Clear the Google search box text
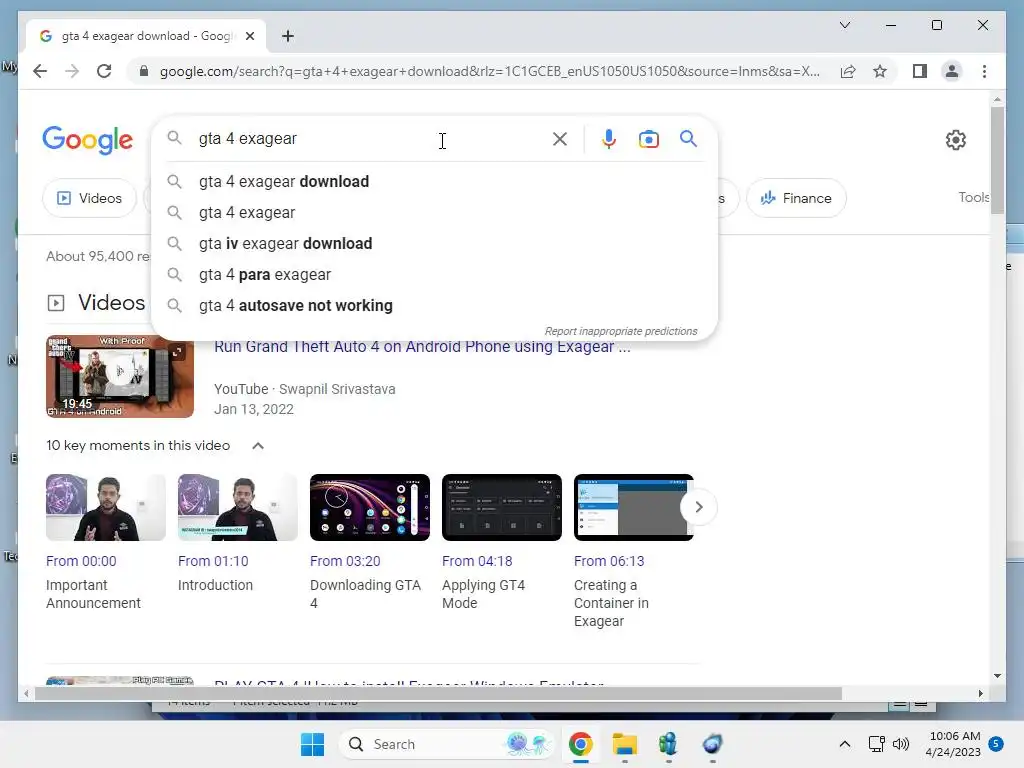 pos(560,139)
